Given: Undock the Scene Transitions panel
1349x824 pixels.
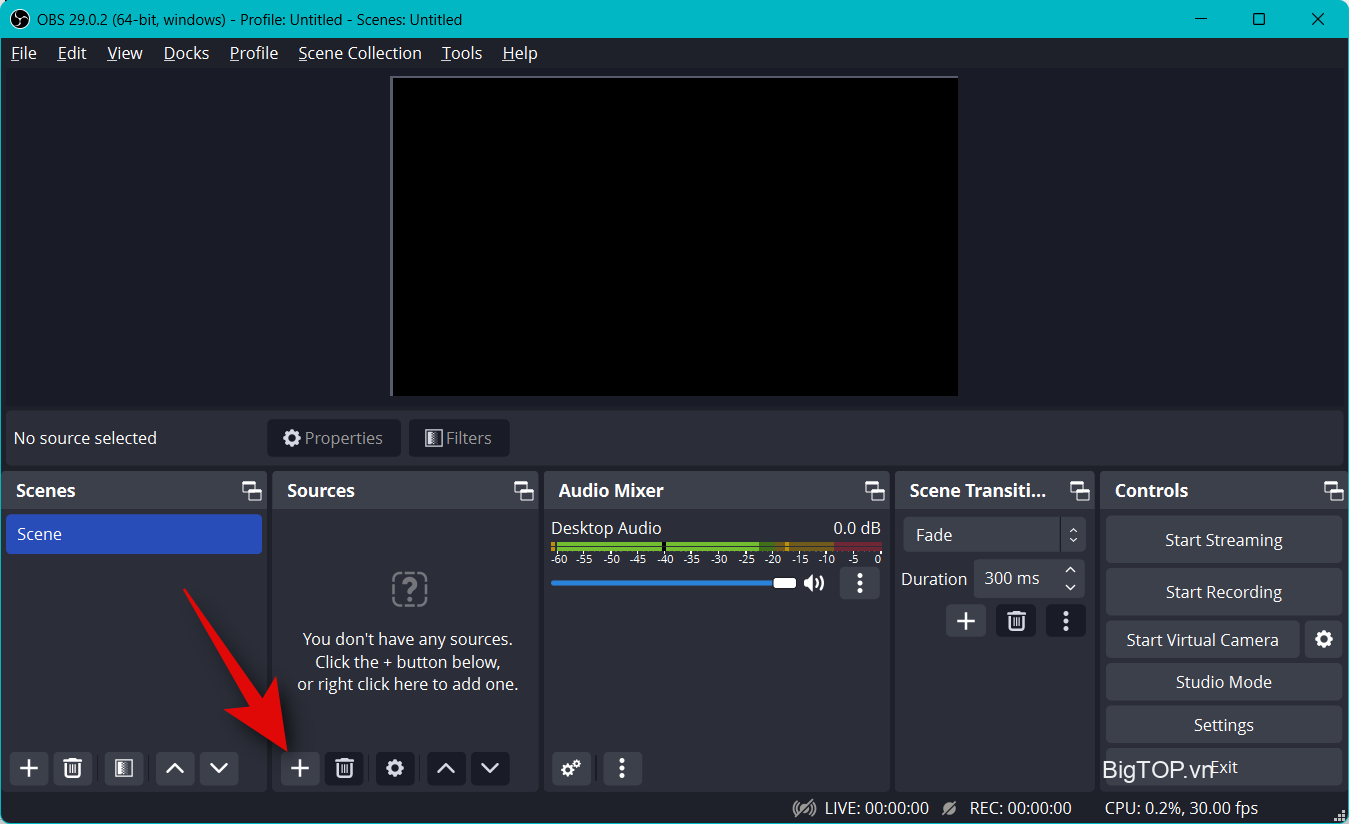Looking at the screenshot, I should (x=1080, y=491).
